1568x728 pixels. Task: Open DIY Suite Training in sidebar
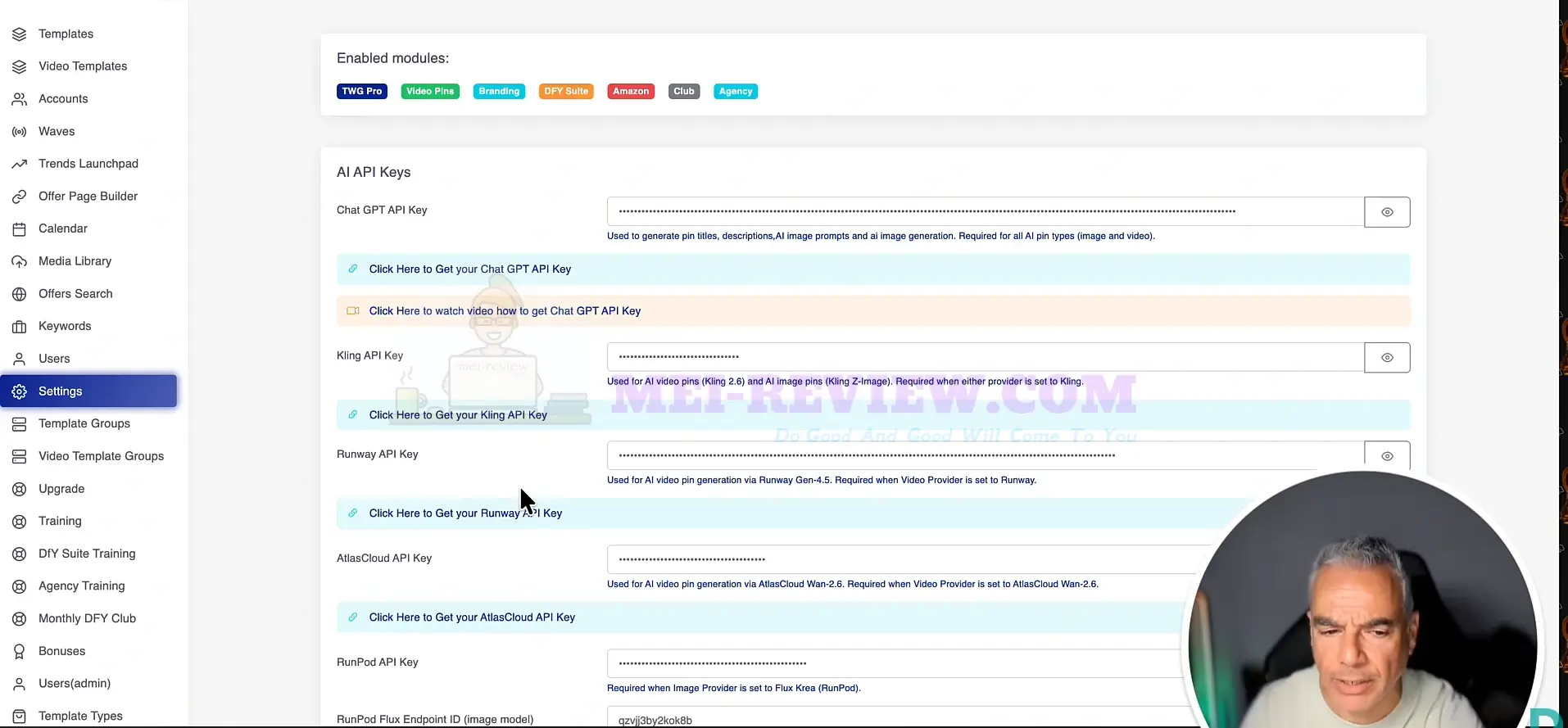[87, 554]
